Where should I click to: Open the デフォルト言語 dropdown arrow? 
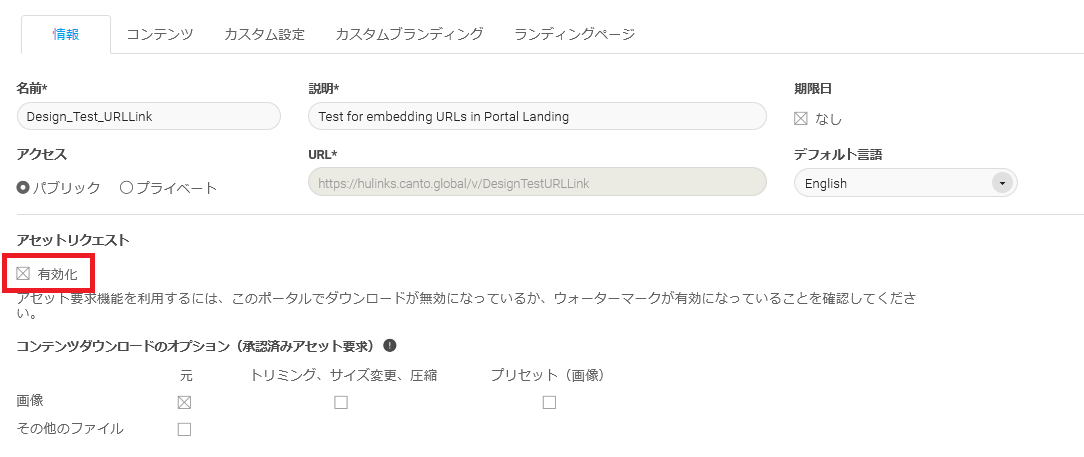[x=1001, y=183]
